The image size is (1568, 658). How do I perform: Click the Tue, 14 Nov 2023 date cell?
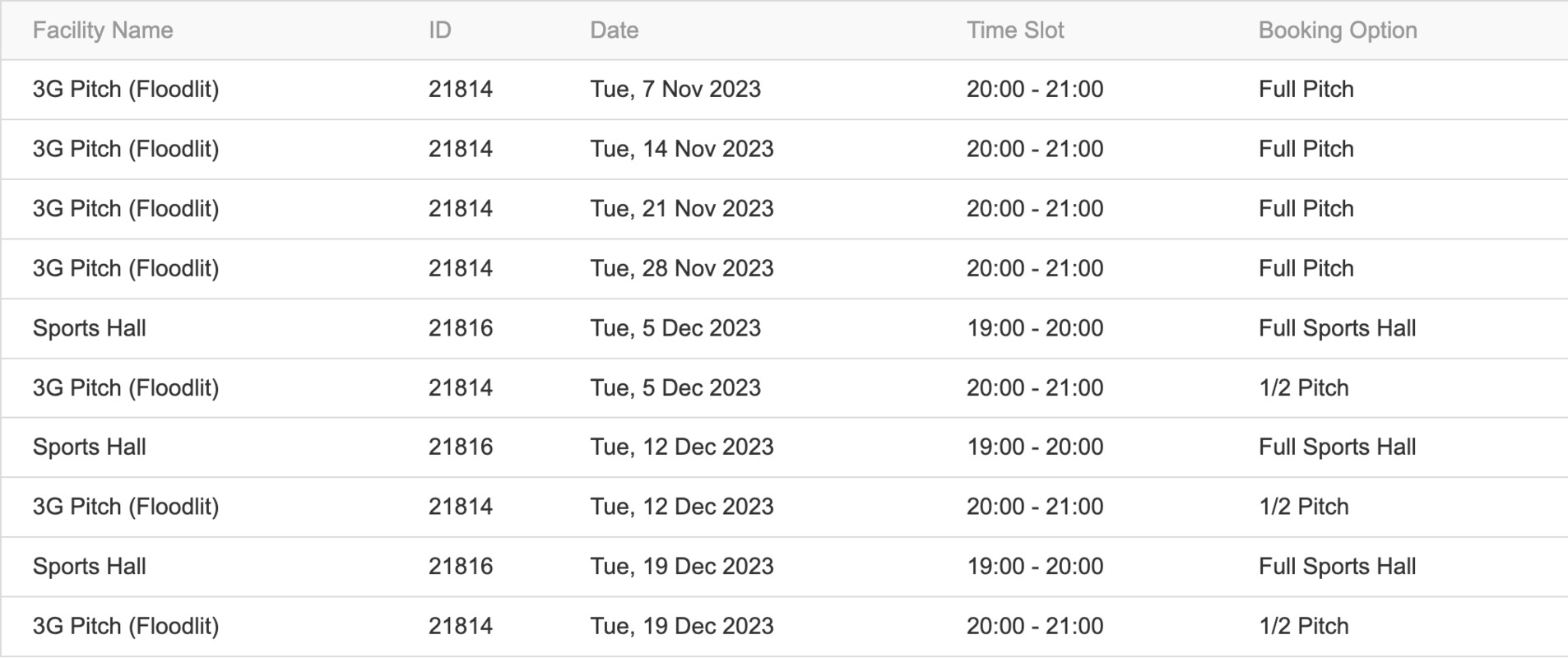(x=682, y=149)
